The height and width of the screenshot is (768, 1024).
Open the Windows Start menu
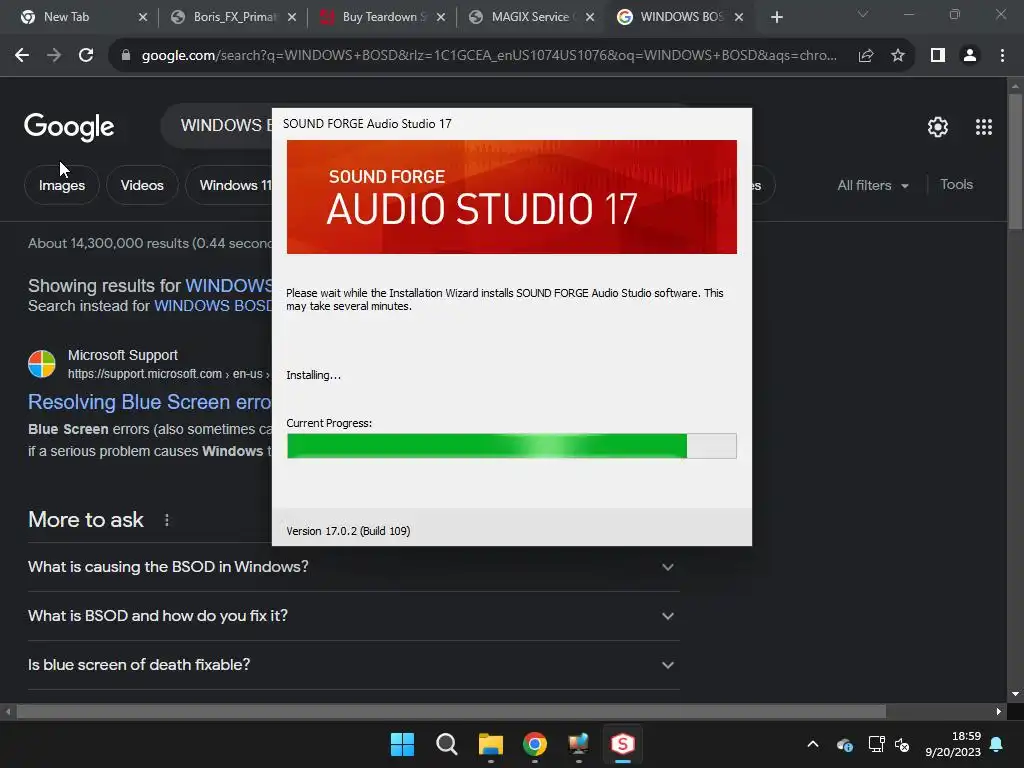(402, 744)
